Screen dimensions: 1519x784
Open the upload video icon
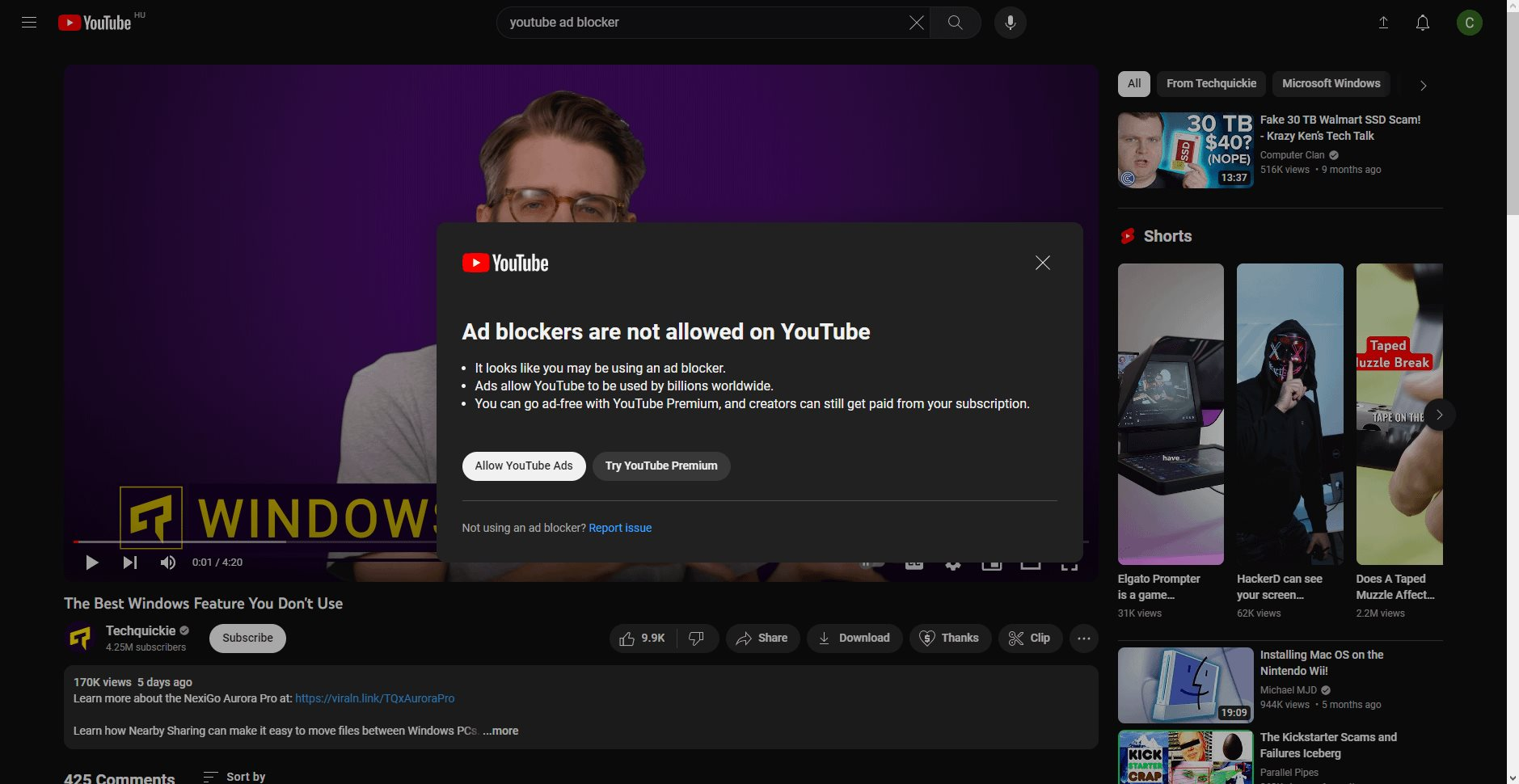click(1383, 23)
